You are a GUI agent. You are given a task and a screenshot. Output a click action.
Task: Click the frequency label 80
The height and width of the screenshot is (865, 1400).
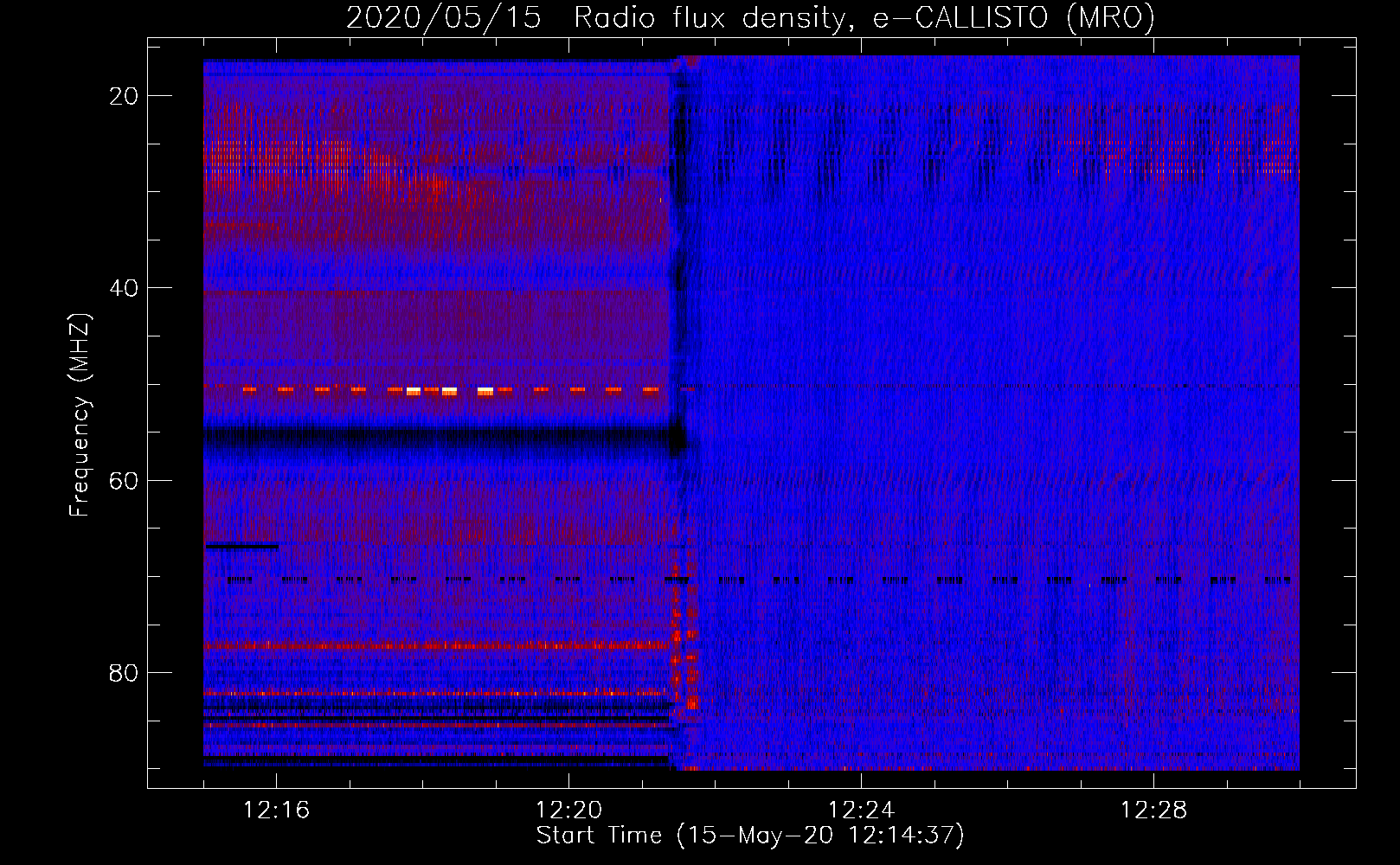click(x=124, y=672)
